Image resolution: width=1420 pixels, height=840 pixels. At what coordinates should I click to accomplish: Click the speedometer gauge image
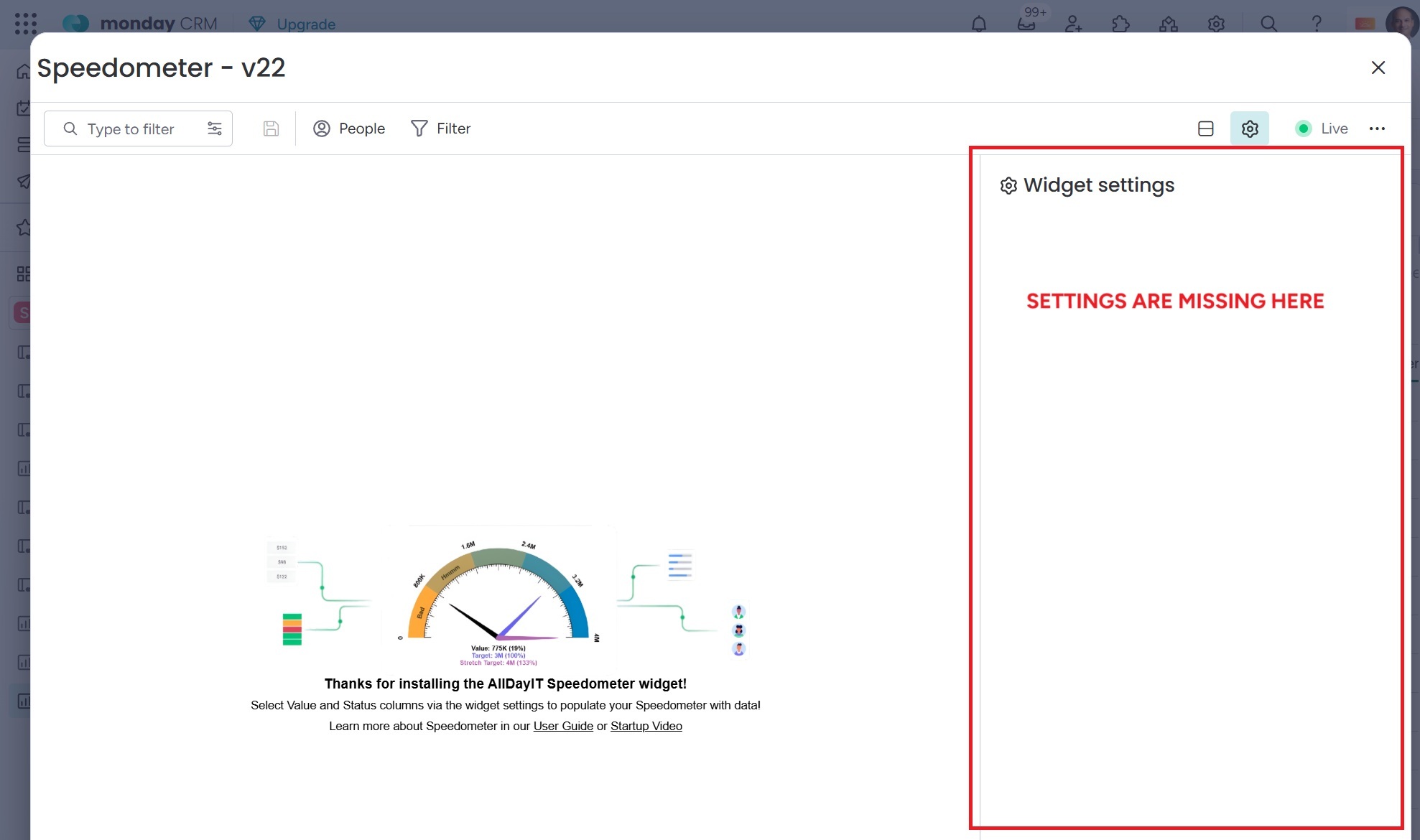click(x=498, y=597)
